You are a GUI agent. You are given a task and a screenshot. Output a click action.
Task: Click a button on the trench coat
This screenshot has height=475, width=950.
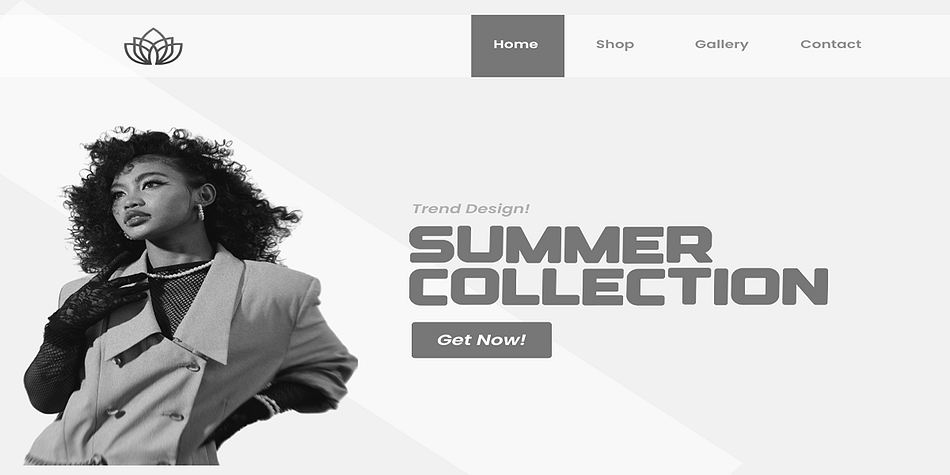click(193, 366)
